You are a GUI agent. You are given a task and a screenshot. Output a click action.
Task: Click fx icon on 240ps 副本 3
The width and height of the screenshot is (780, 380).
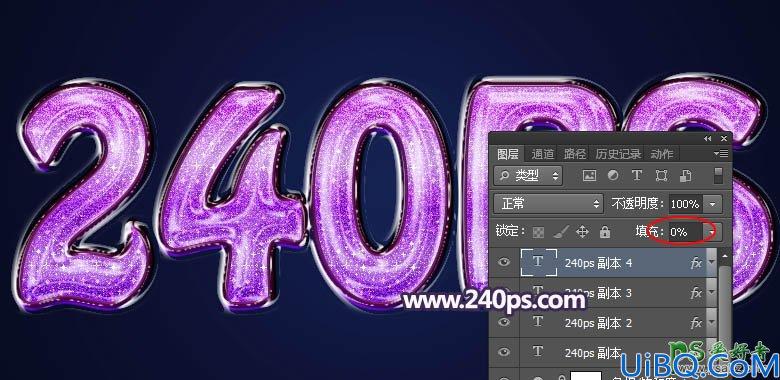pyautogui.click(x=696, y=293)
